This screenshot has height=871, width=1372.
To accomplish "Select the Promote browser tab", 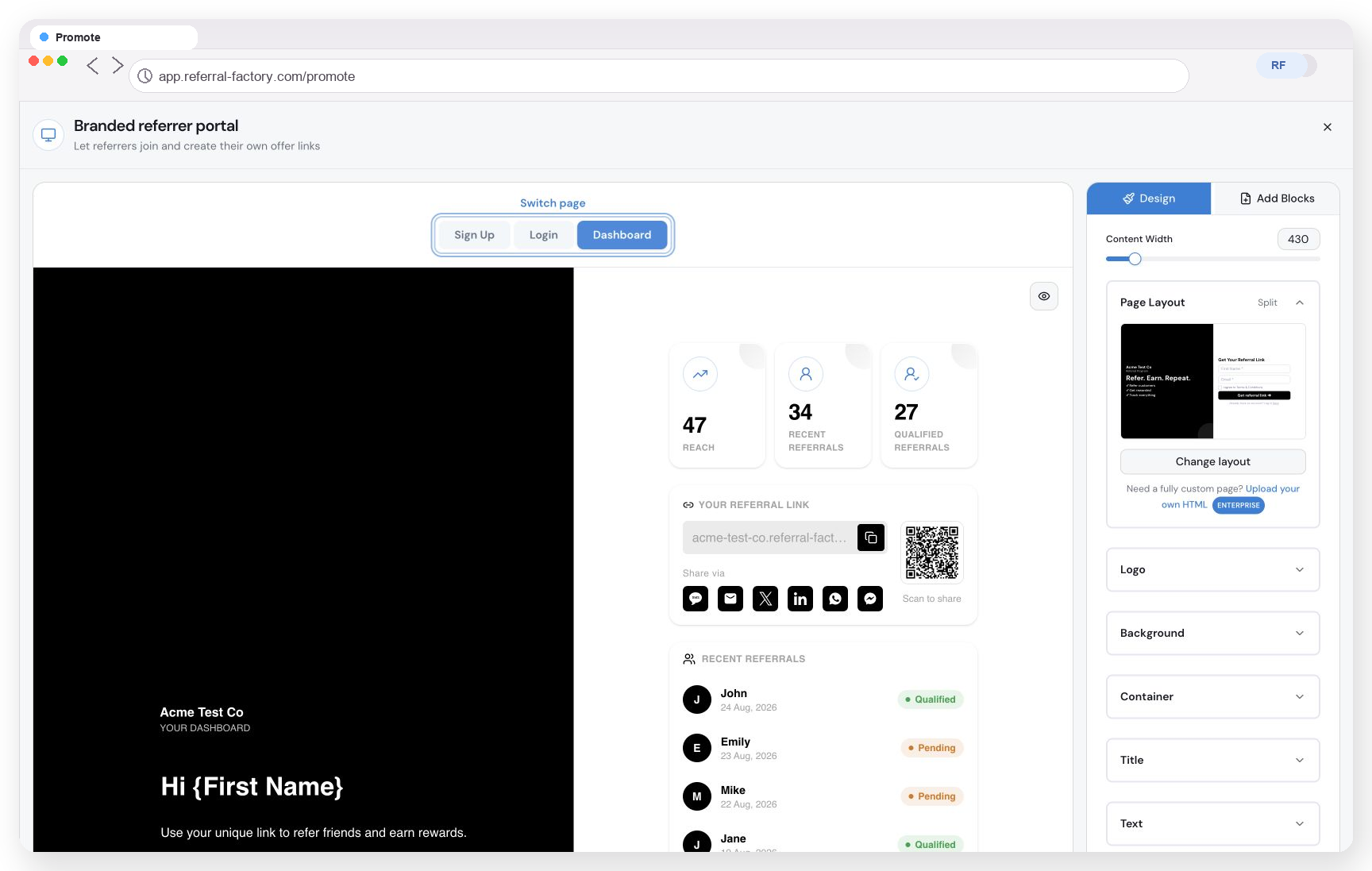I will pos(114,37).
